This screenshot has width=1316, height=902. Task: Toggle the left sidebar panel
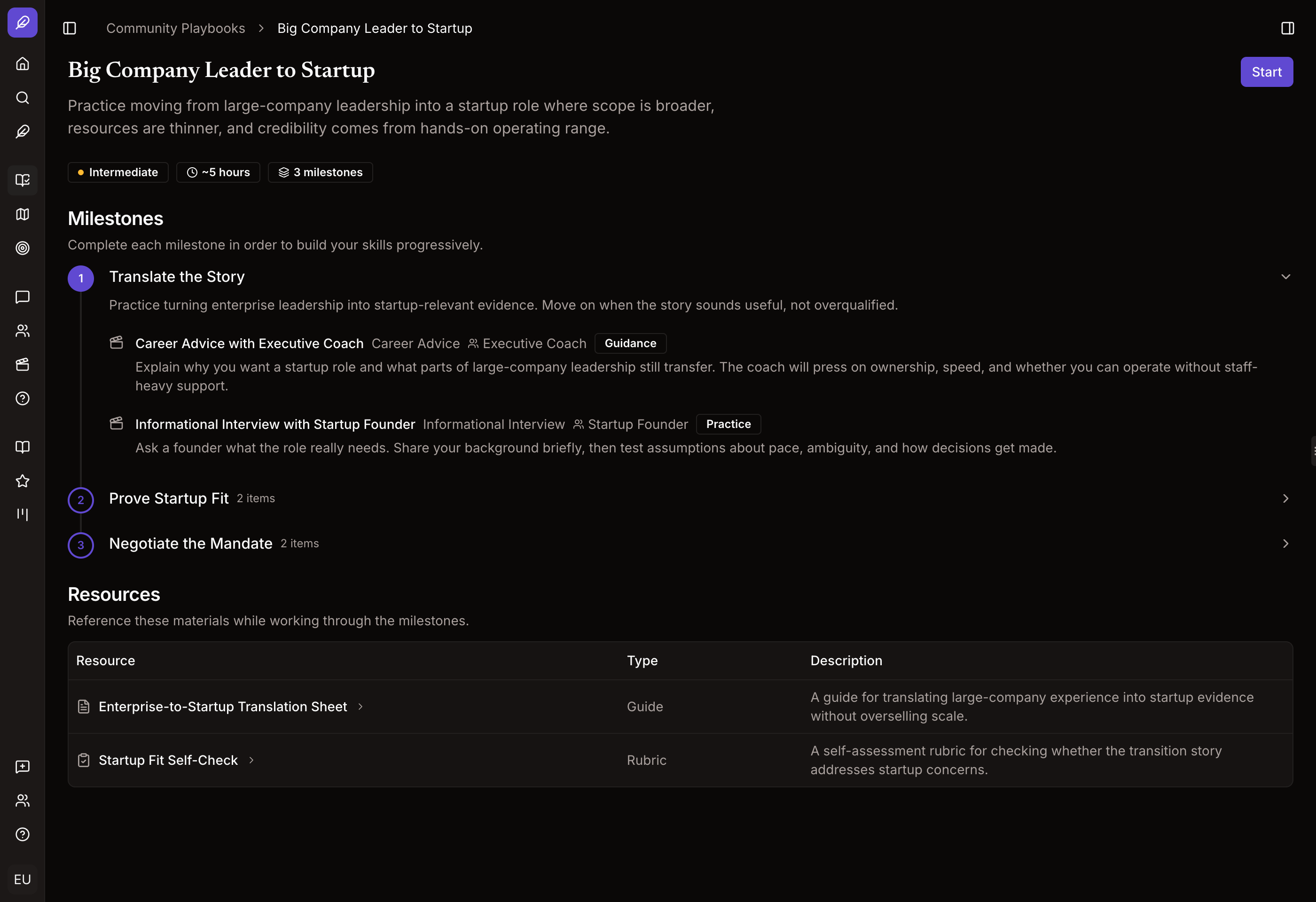click(x=70, y=28)
